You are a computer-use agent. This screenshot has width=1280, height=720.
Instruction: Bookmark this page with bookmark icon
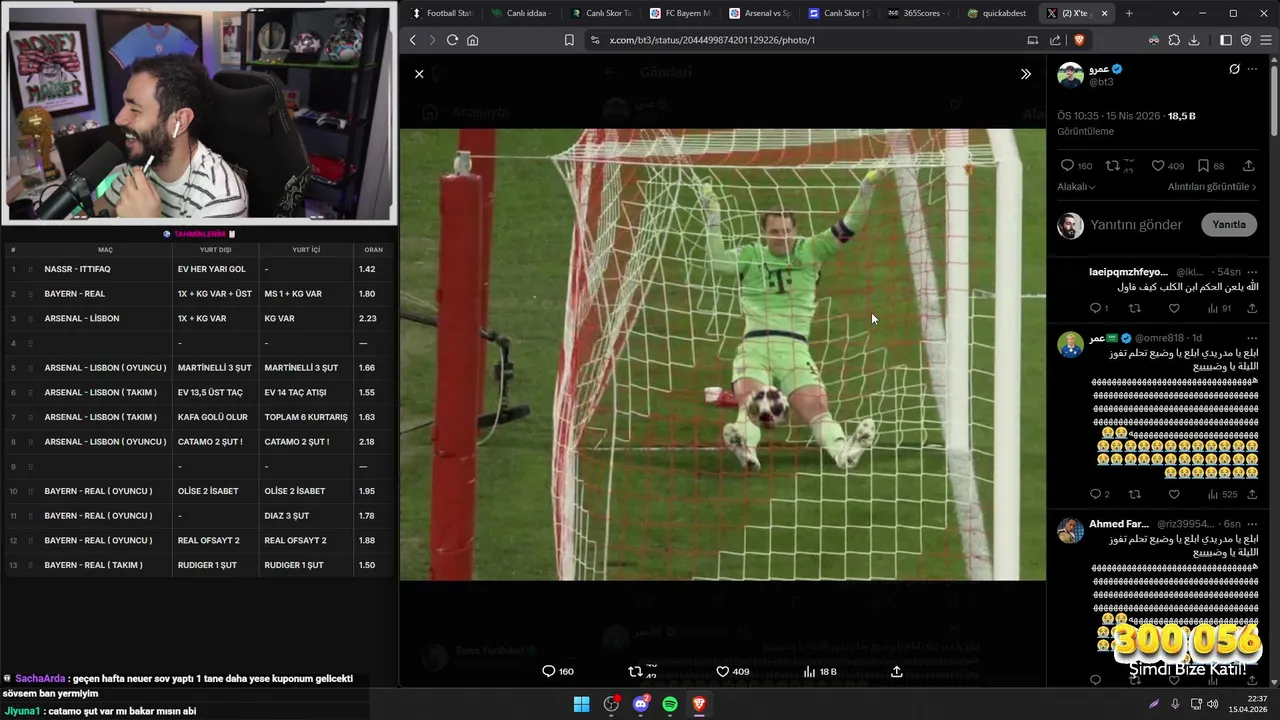[569, 40]
